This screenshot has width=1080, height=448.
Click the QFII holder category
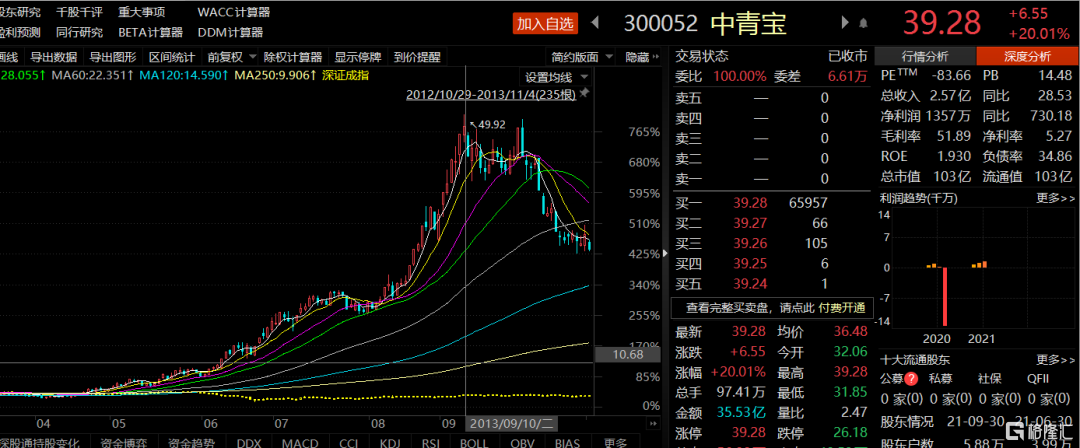pos(1040,378)
